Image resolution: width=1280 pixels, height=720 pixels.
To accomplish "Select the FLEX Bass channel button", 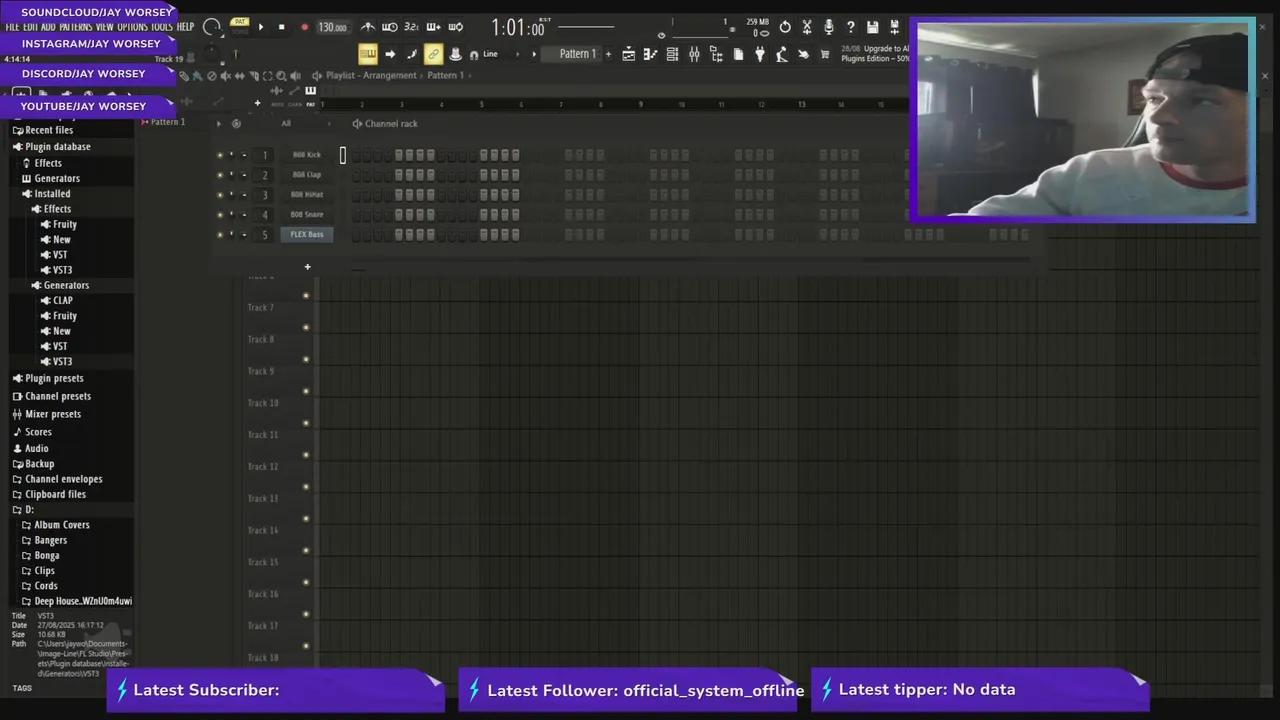I will point(307,235).
